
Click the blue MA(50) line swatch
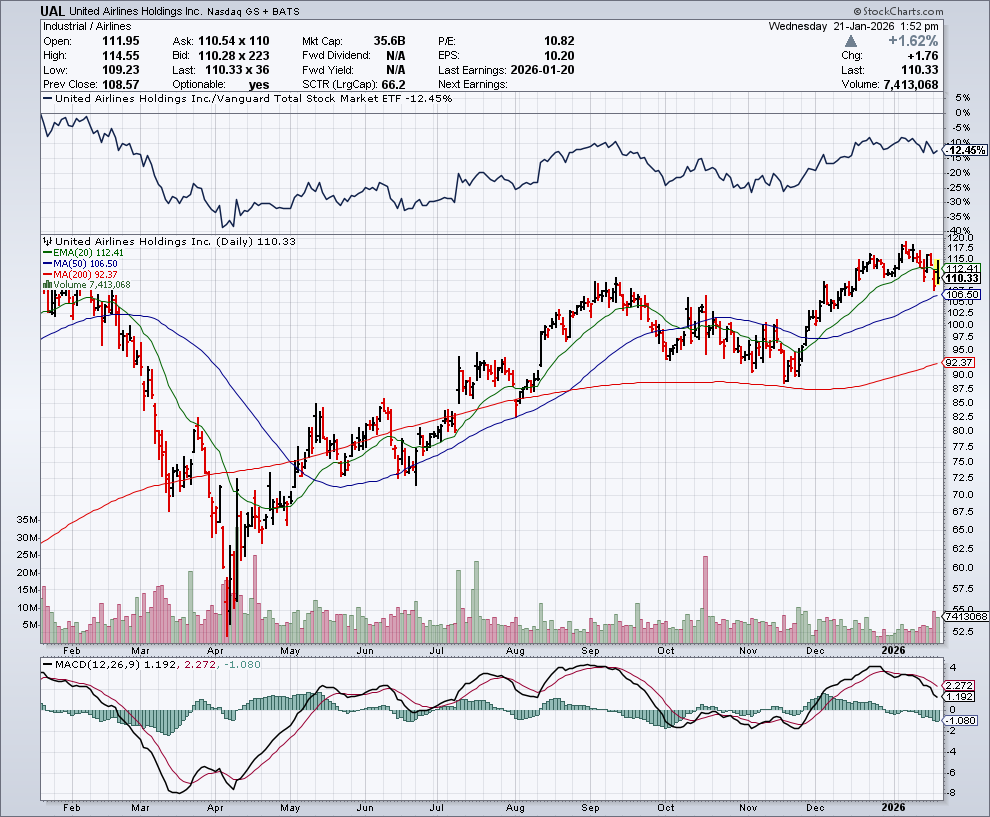pyautogui.click(x=47, y=264)
